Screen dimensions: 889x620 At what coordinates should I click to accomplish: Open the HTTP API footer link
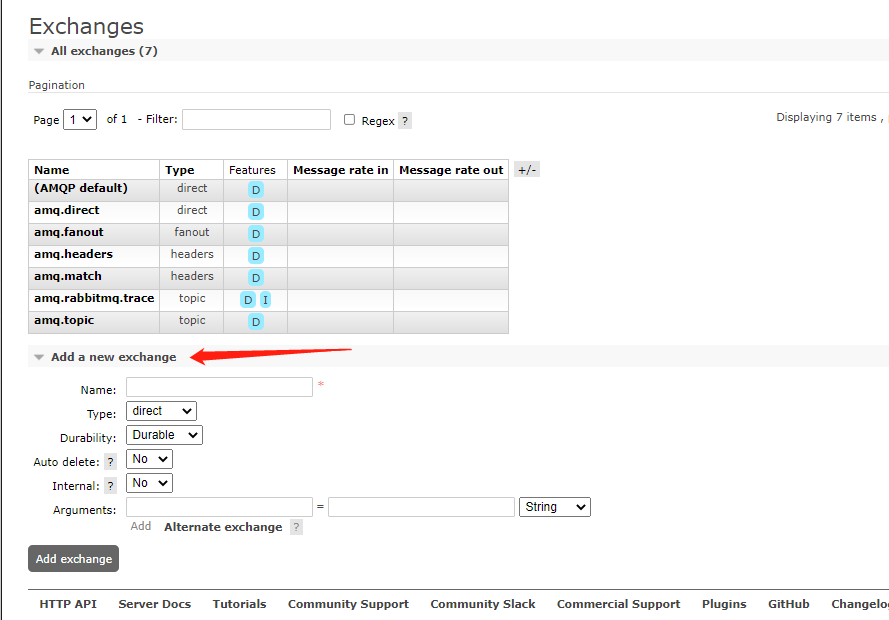(x=68, y=604)
